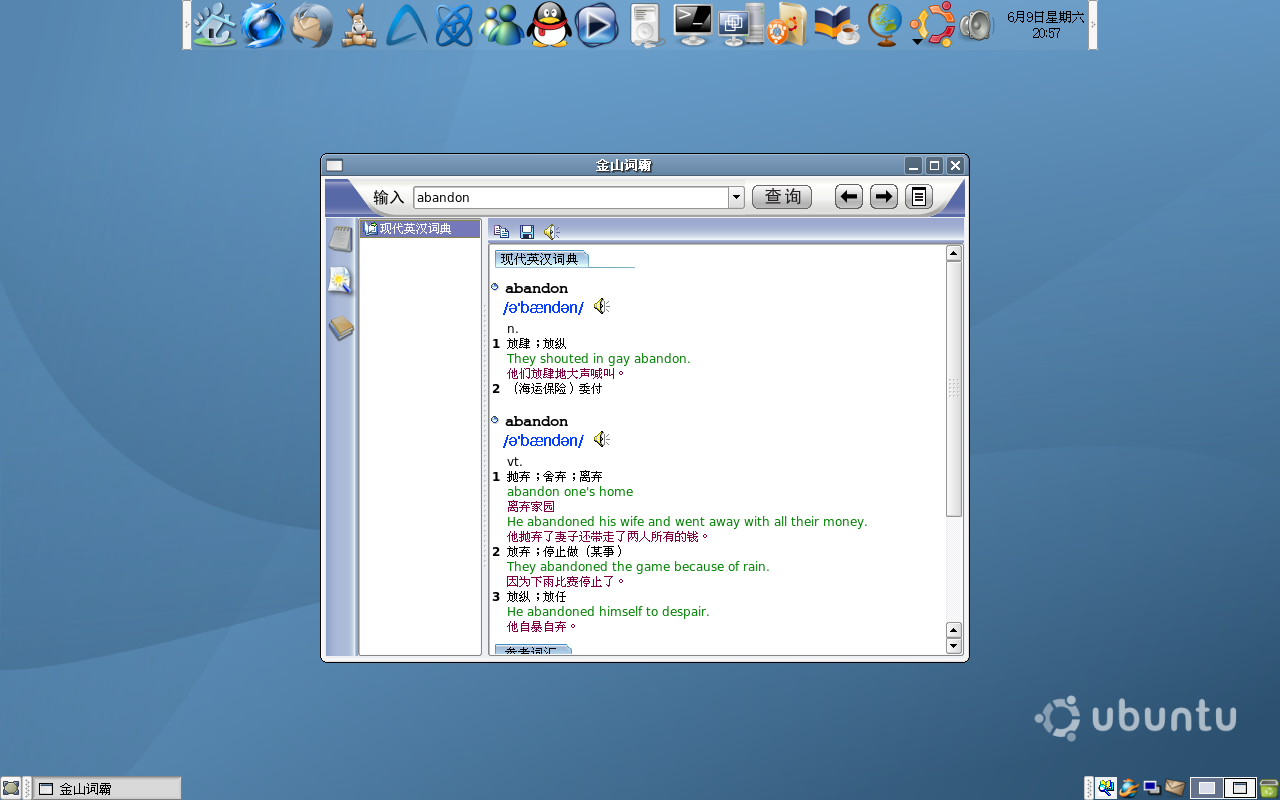Viewport: 1280px width, 800px height.
Task: Launch the aMule donkey icon
Action: pos(359,25)
